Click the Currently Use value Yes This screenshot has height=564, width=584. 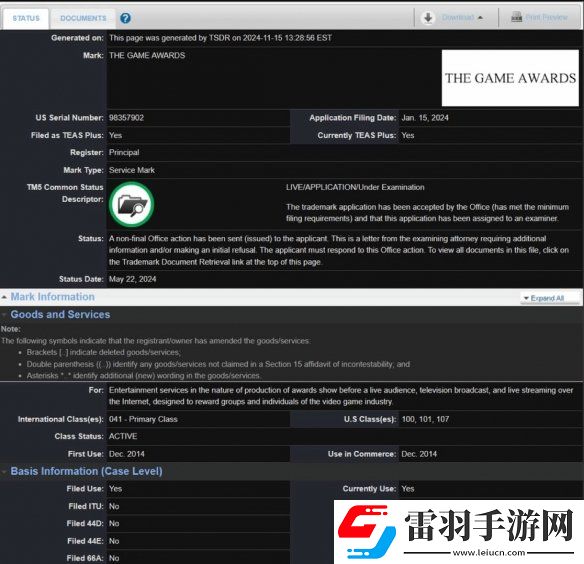pos(408,489)
